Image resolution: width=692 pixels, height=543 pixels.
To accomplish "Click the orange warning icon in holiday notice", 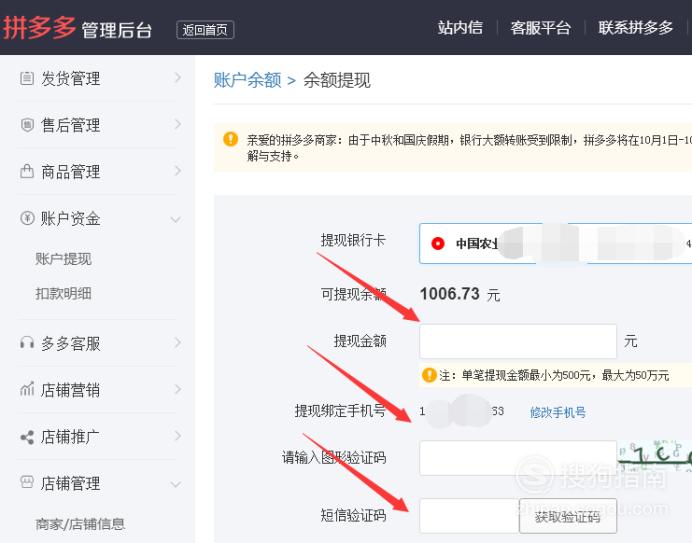I will [x=230, y=139].
